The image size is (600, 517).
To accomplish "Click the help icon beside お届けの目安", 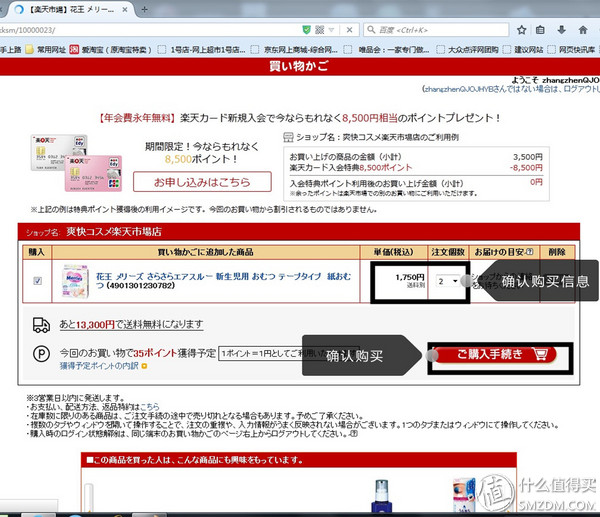I will (530, 252).
